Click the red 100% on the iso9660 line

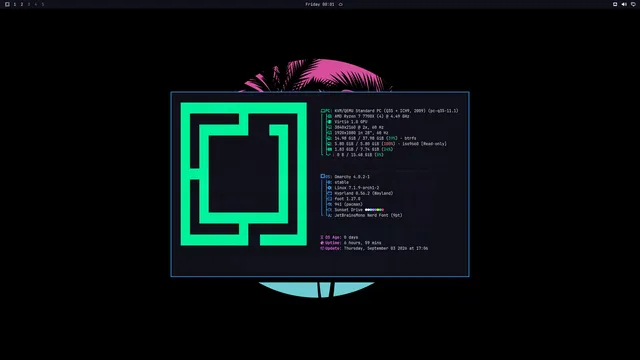[389, 144]
